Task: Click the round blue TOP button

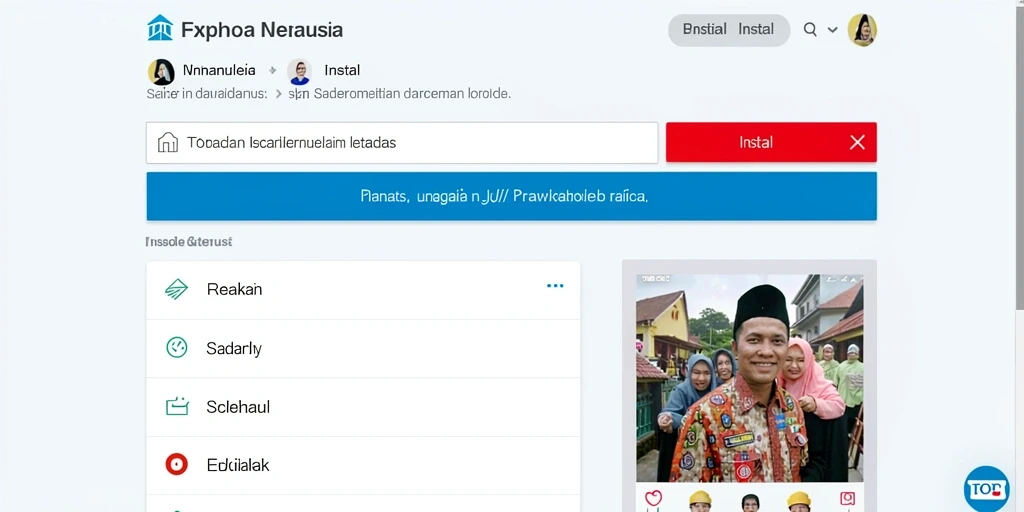Action: tap(986, 488)
